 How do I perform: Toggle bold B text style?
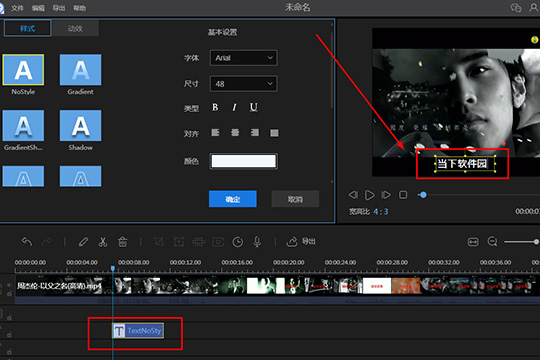click(x=215, y=107)
